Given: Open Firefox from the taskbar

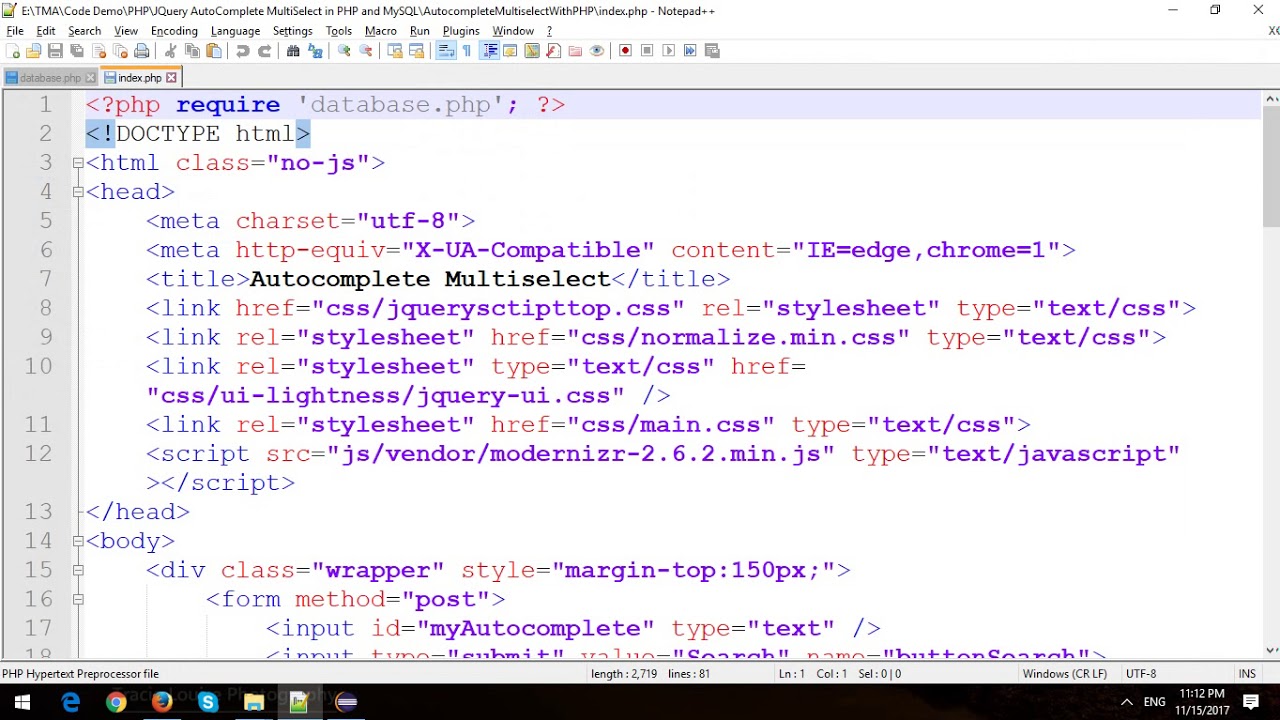Looking at the screenshot, I should pyautogui.click(x=162, y=702).
